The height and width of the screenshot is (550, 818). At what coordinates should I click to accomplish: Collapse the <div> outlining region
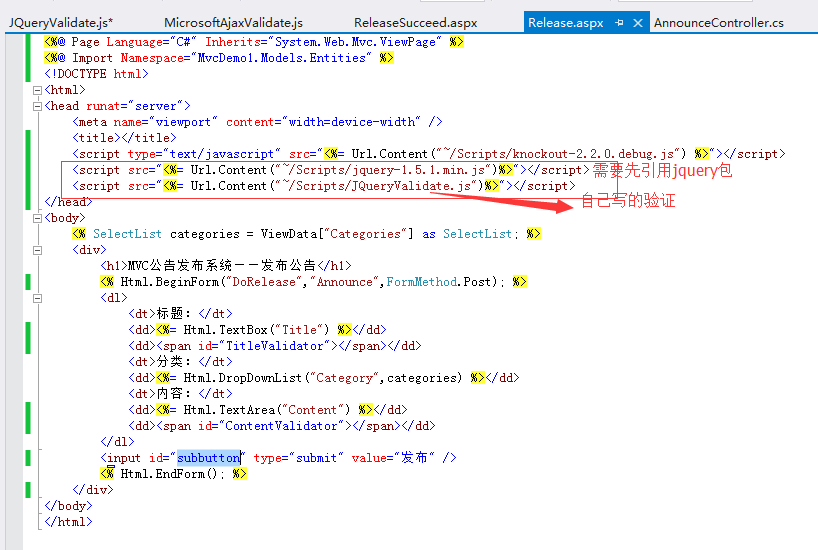pyautogui.click(x=37, y=250)
